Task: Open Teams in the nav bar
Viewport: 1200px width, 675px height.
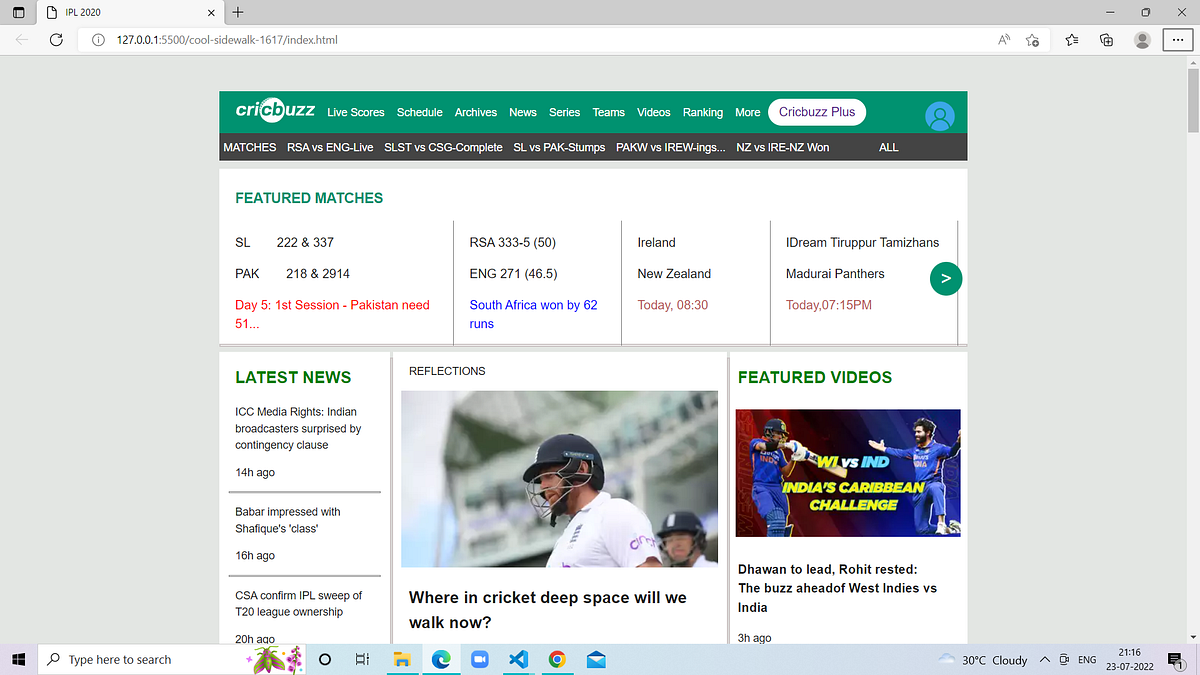Action: coord(609,112)
